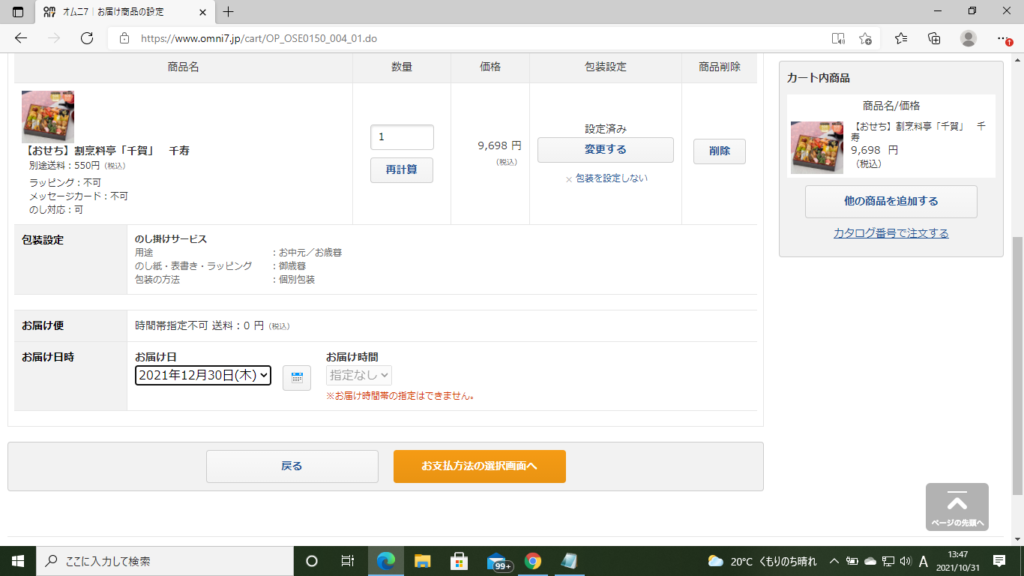Click the 包装を設定しない link
This screenshot has width=1024, height=576.
(611, 178)
